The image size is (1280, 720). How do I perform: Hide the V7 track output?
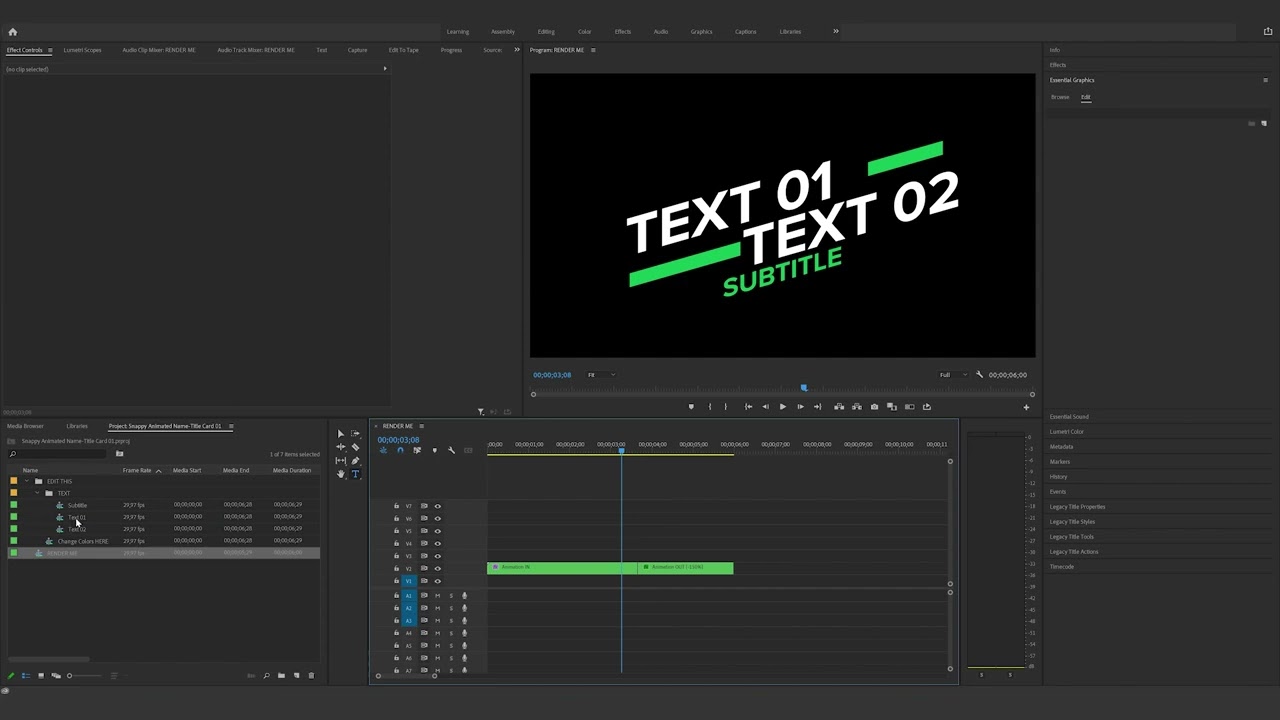coord(437,506)
